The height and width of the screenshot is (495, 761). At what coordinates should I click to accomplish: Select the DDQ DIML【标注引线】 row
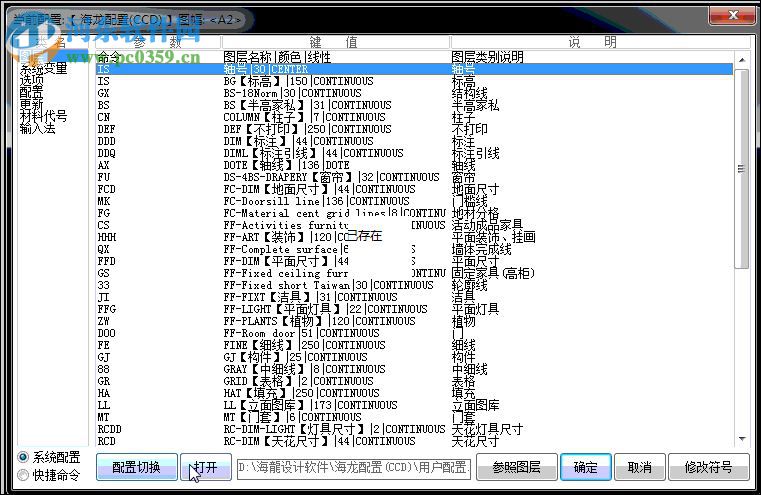[414, 153]
